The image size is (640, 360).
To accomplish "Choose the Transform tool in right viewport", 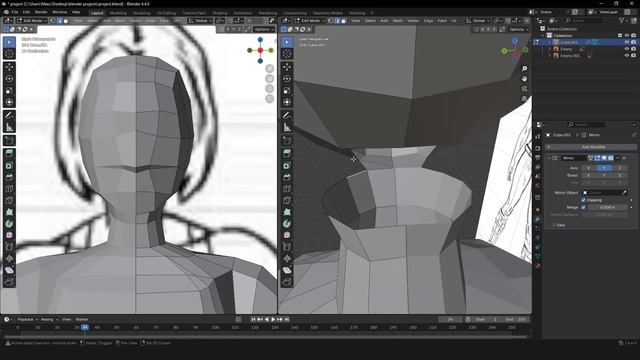I will point(287,102).
